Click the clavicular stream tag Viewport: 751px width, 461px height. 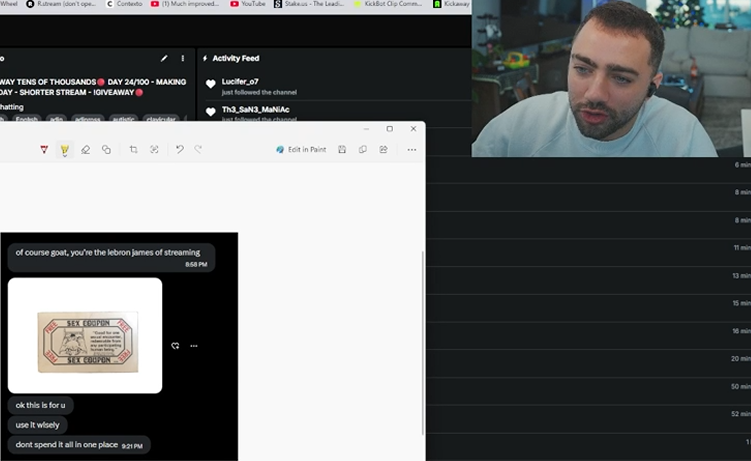[161, 119]
